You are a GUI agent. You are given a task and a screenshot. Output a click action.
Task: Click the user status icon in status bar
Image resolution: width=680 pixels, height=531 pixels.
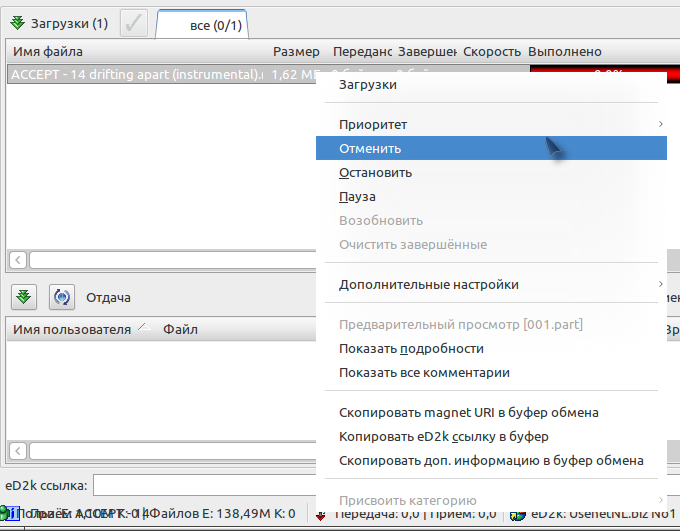(x=4, y=513)
